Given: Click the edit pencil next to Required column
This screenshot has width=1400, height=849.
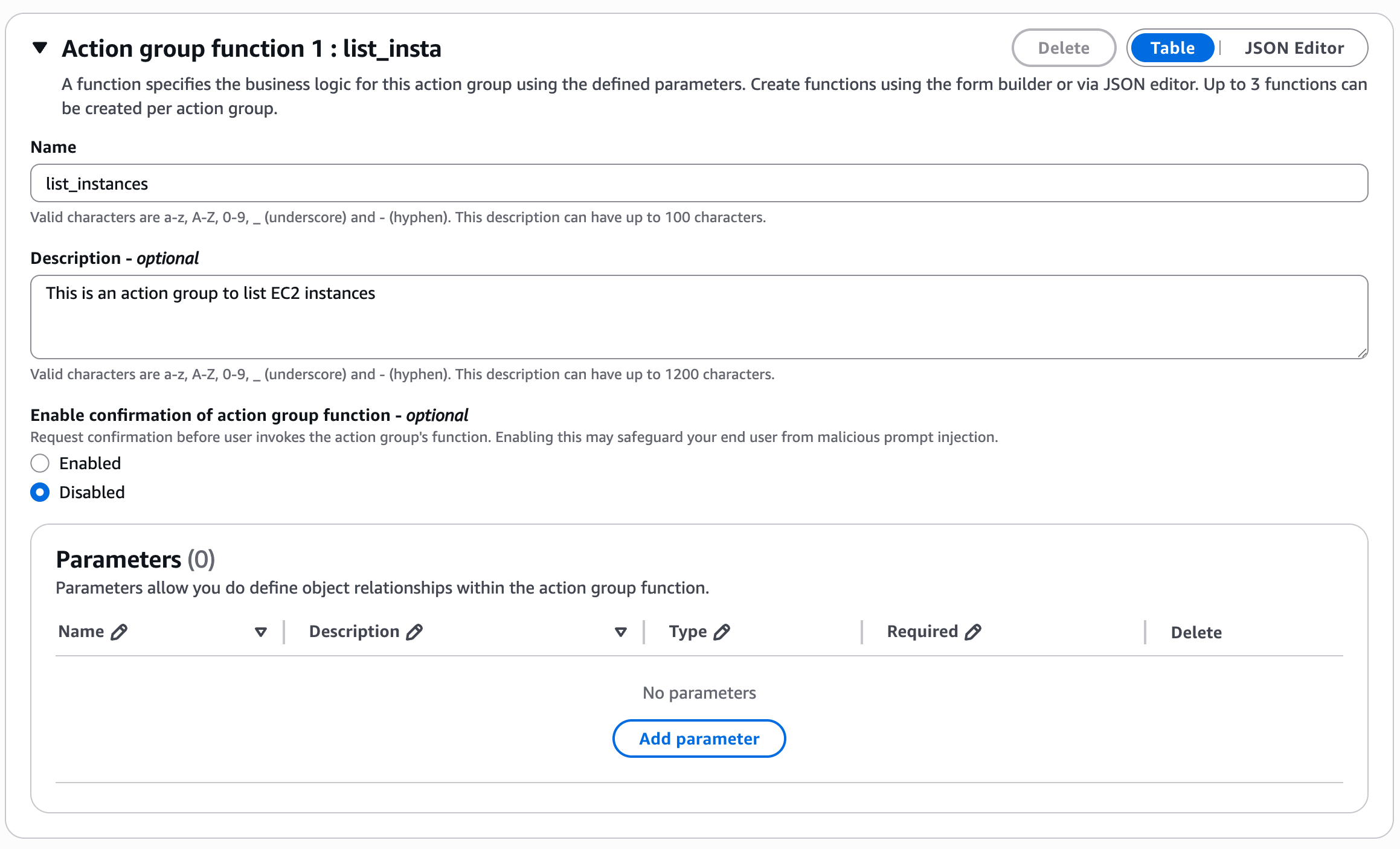Looking at the screenshot, I should pos(973,632).
